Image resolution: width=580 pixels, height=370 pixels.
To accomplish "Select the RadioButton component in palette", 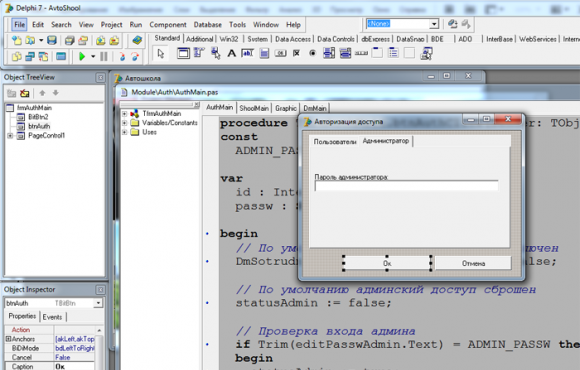I will pos(313,53).
